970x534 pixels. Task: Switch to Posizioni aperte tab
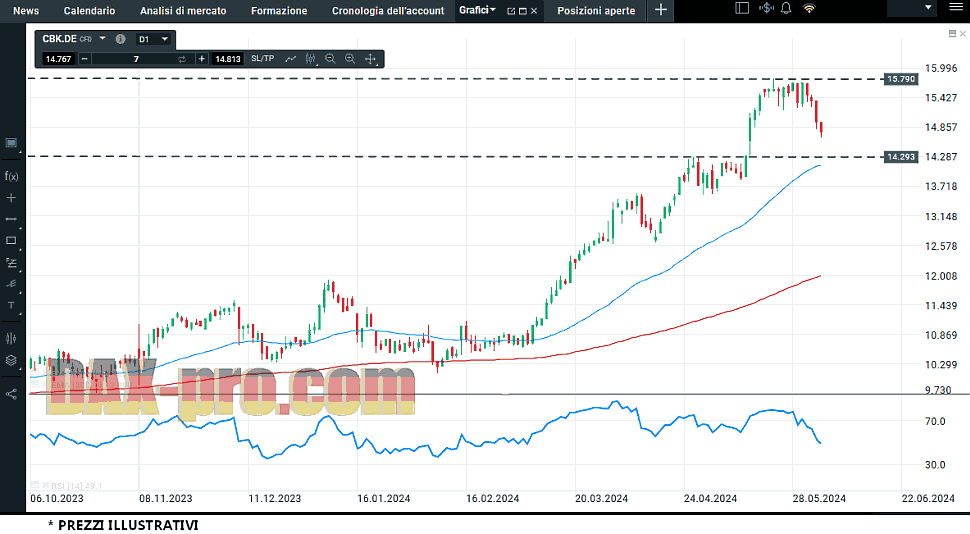[596, 11]
